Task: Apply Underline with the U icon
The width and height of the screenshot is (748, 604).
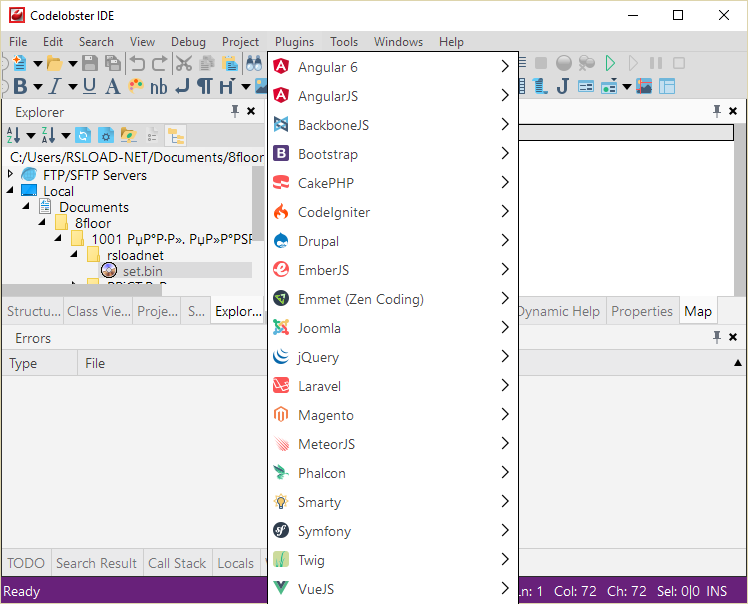Action: 89,87
